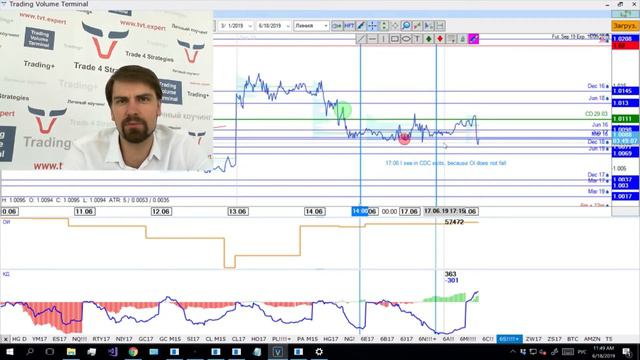Switch to the BTC tab
This screenshot has height=360, width=640.
pyautogui.click(x=573, y=339)
